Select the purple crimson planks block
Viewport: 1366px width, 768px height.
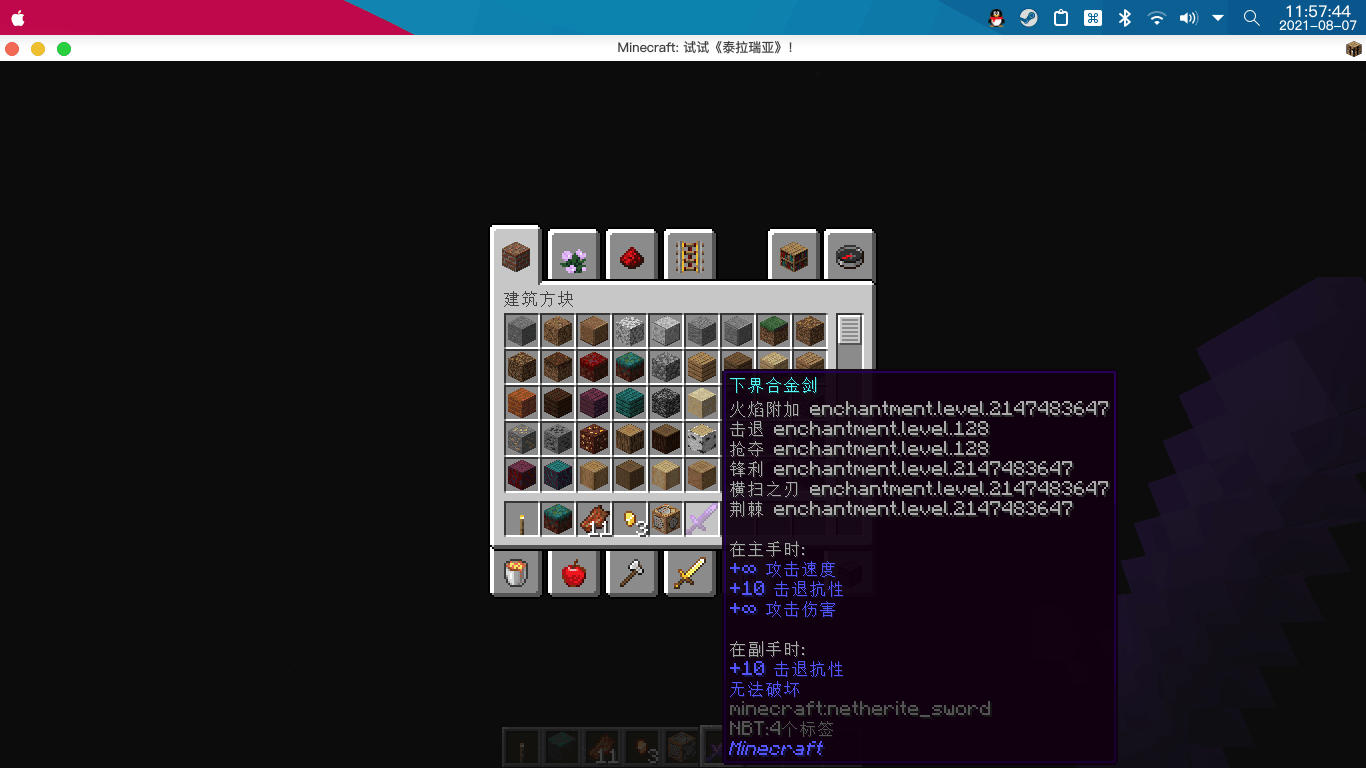tap(594, 403)
